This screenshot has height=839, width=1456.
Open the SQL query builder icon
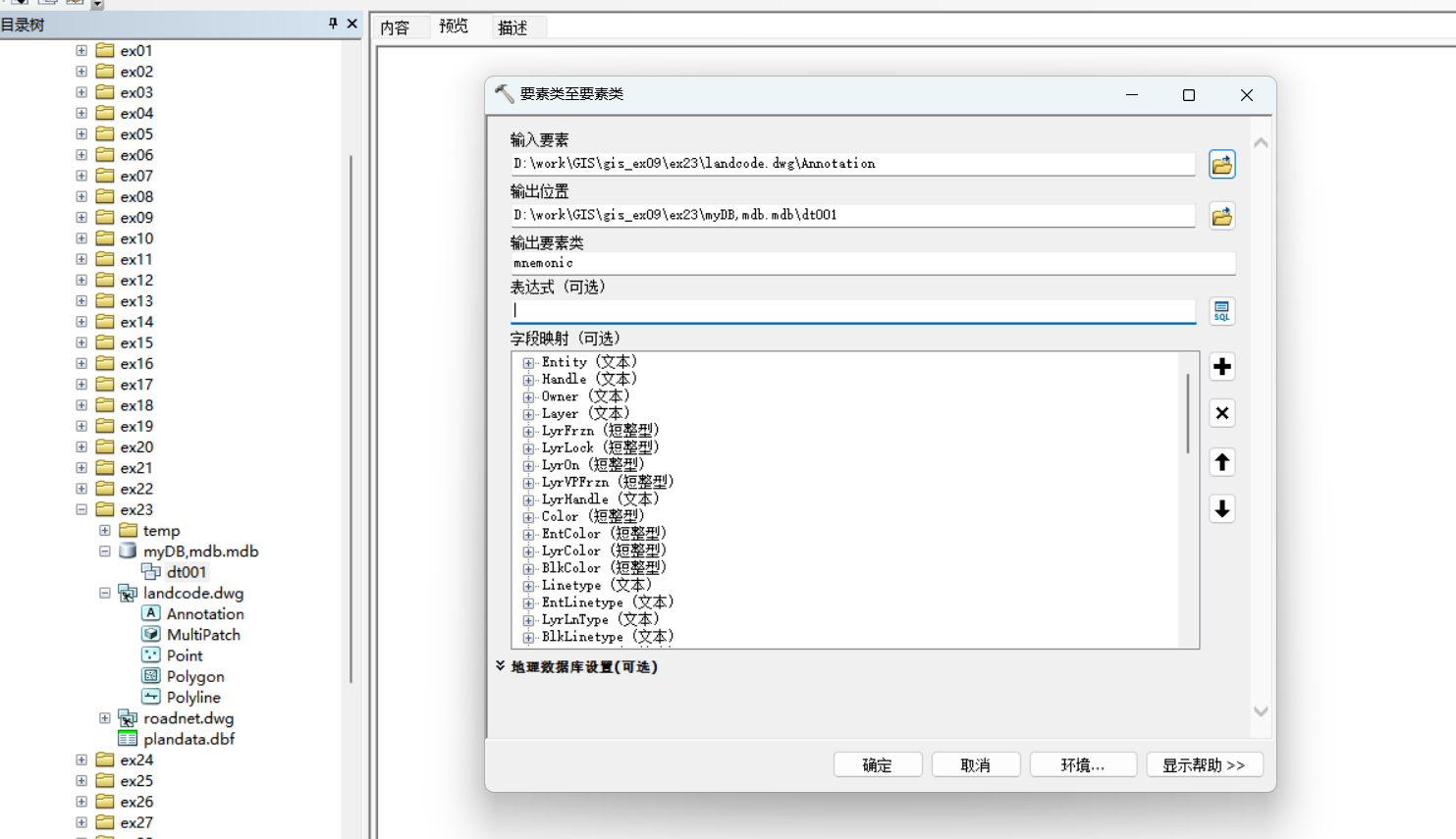[1221, 311]
